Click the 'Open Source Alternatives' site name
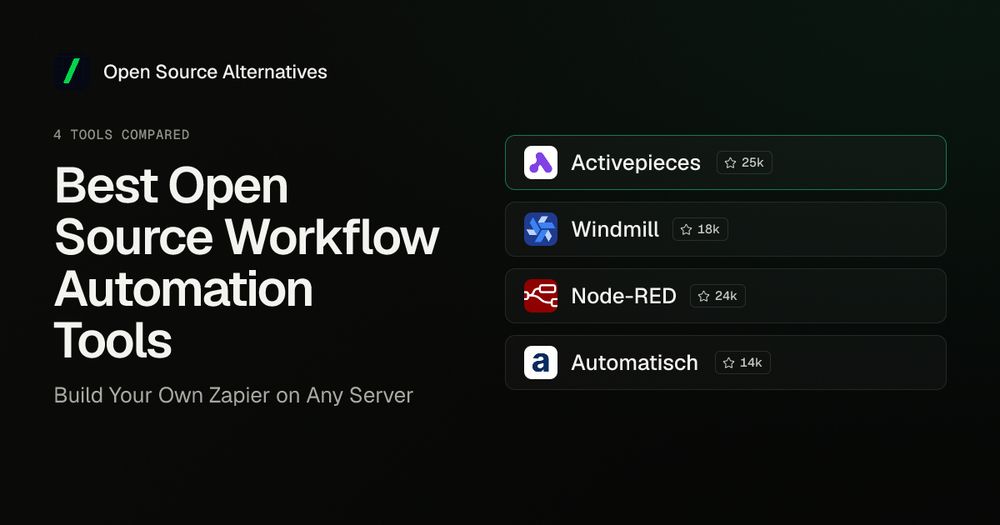The height and width of the screenshot is (525, 1000). pyautogui.click(x=215, y=72)
